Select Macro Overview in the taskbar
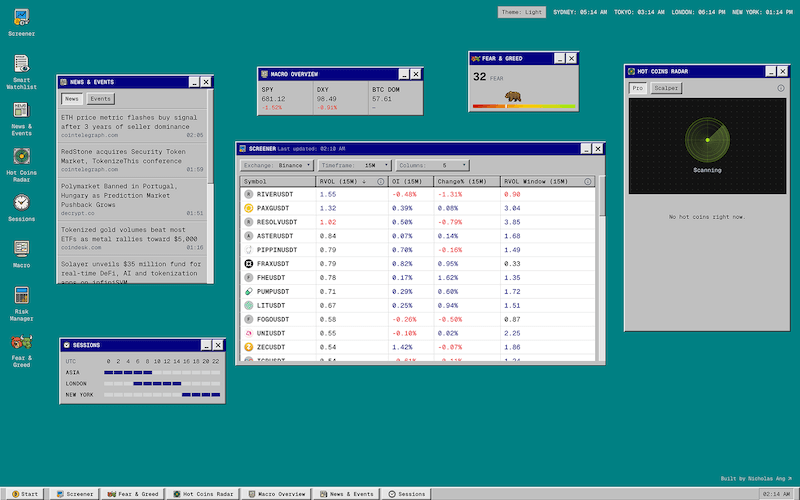This screenshot has width=800, height=500. pos(277,494)
